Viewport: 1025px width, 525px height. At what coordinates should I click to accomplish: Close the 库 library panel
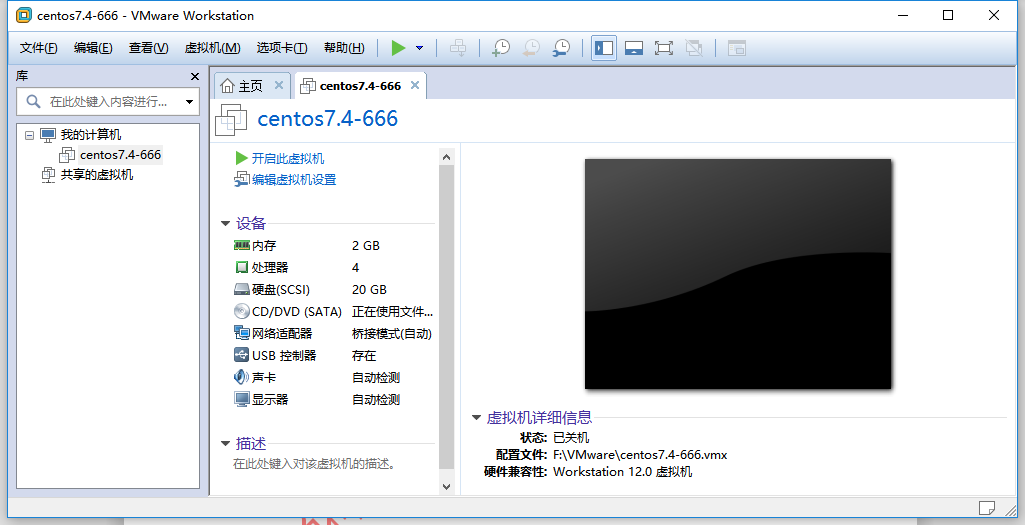click(x=194, y=76)
